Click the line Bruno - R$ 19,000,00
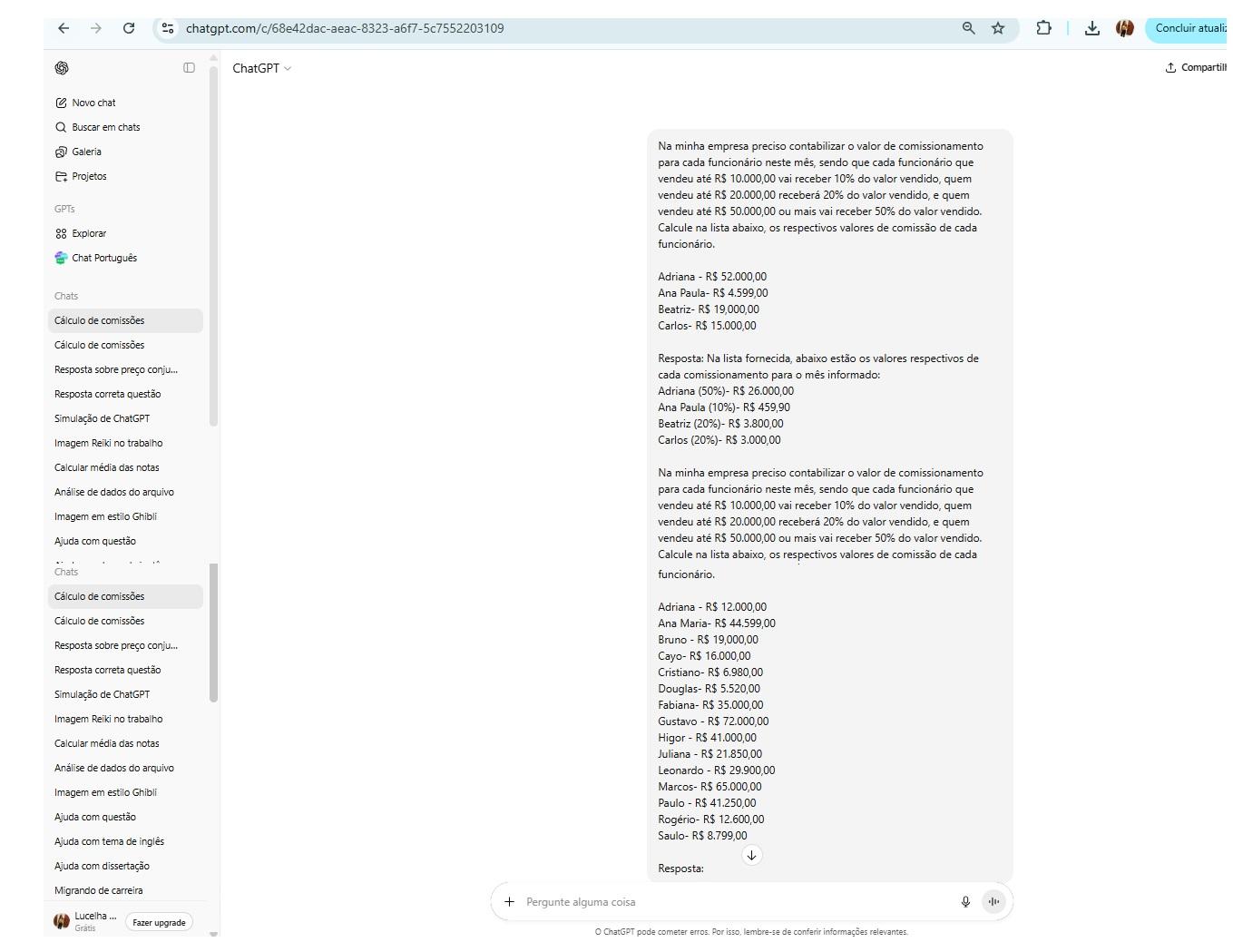This screenshot has height=952, width=1233. (x=709, y=640)
